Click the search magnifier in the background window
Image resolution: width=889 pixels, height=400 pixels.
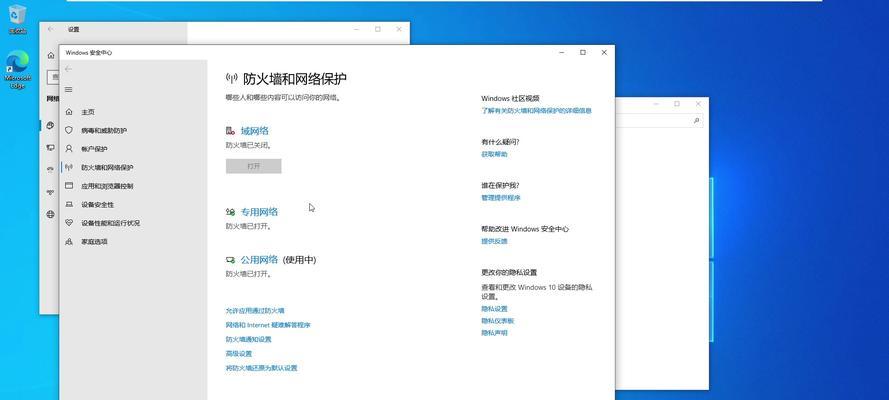pyautogui.click(x=697, y=121)
